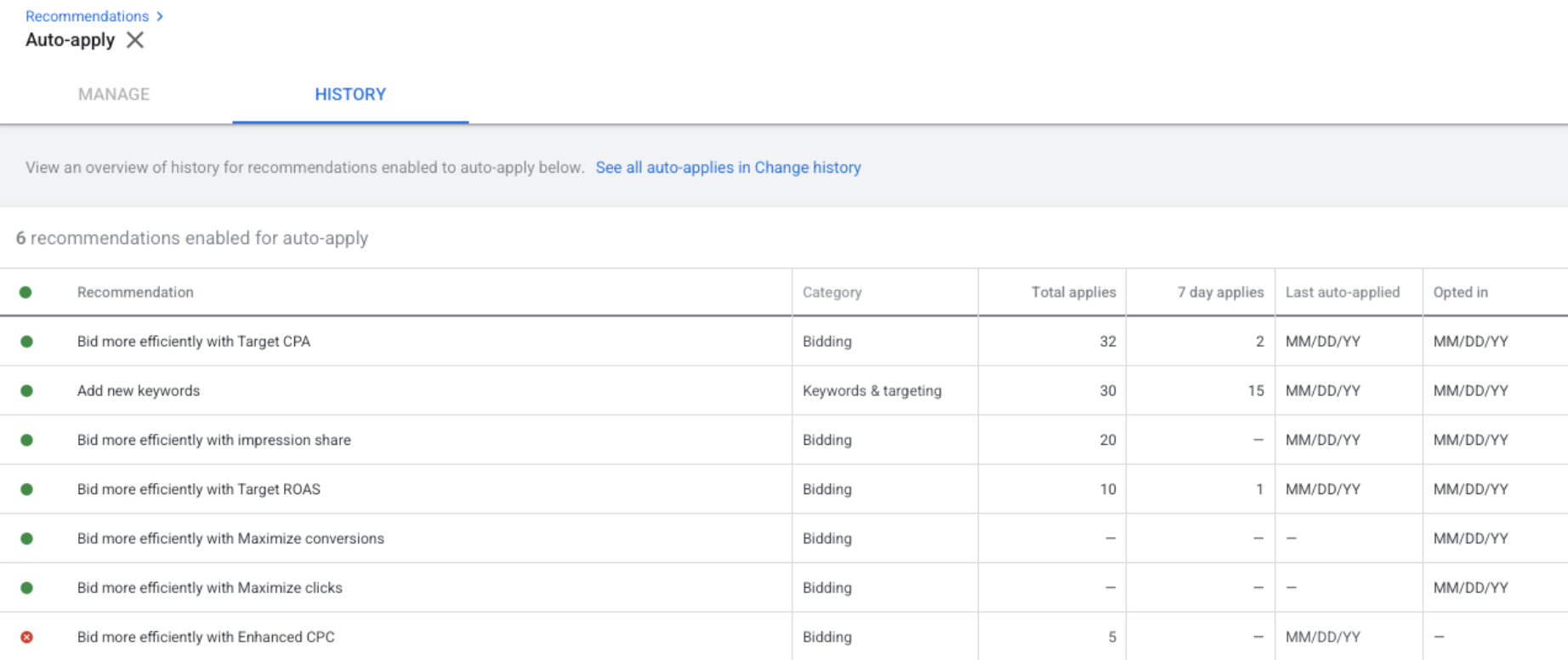This screenshot has height=660, width=1568.
Task: Click the Category column header
Action: pyautogui.click(x=832, y=292)
